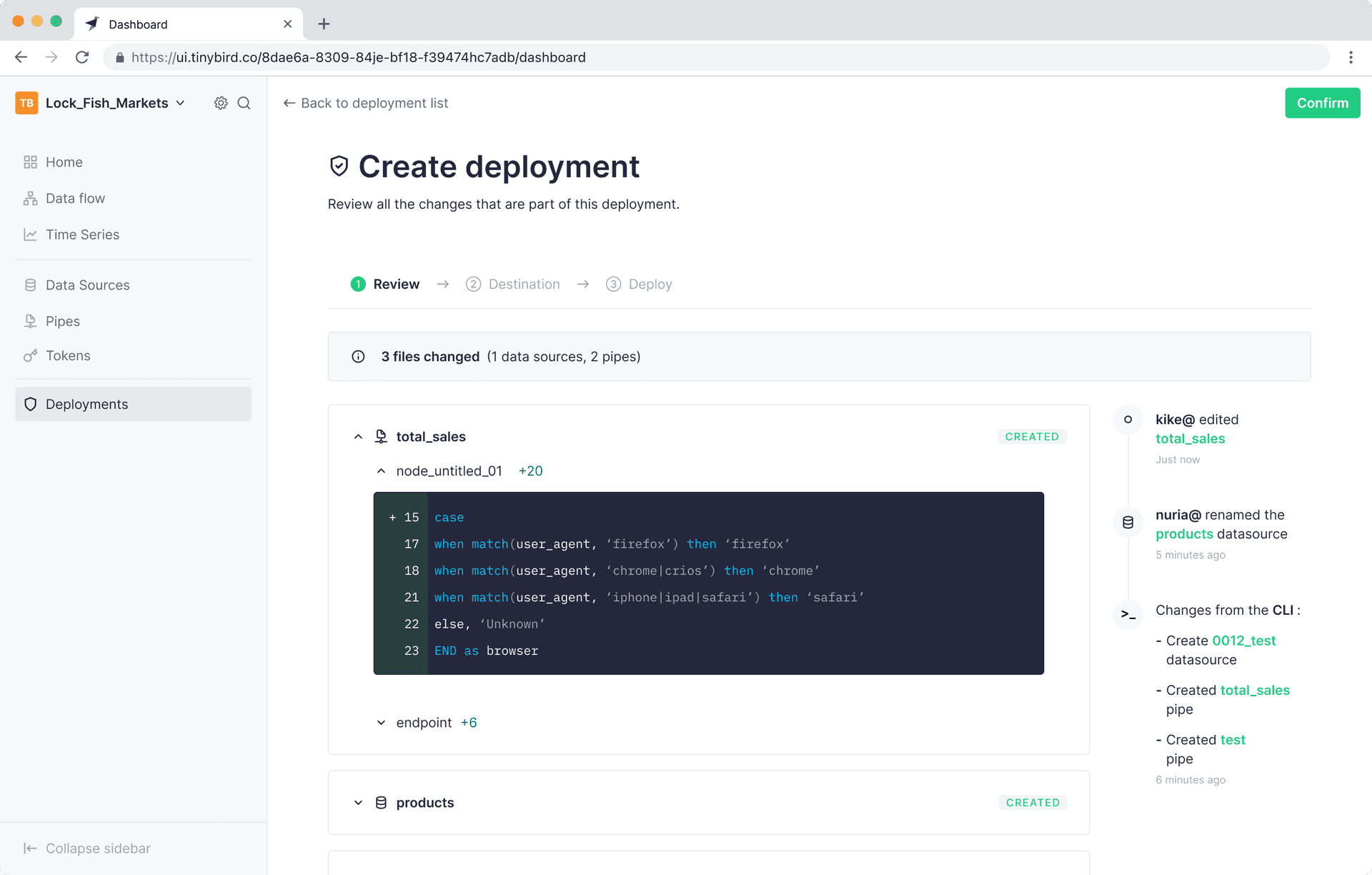Open workspace settings gear icon
Screen dimensions: 1372x875
(x=221, y=103)
